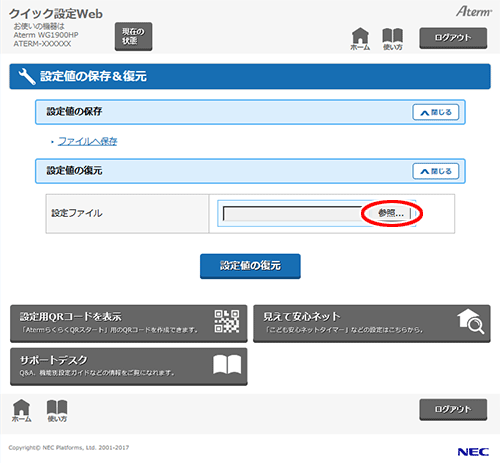Open 使い方 via footer book icon
The image size is (500, 463).
pyautogui.click(x=57, y=411)
